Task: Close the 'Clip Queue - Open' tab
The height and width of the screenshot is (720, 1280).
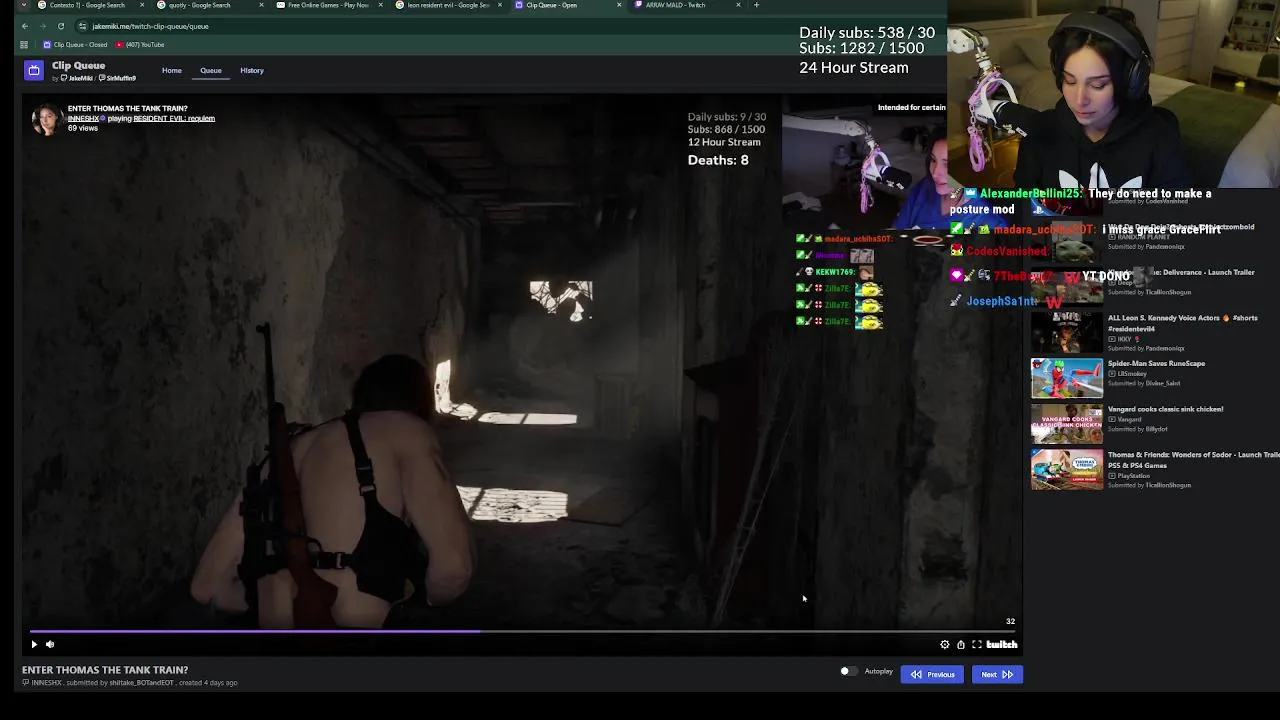Action: [x=620, y=5]
